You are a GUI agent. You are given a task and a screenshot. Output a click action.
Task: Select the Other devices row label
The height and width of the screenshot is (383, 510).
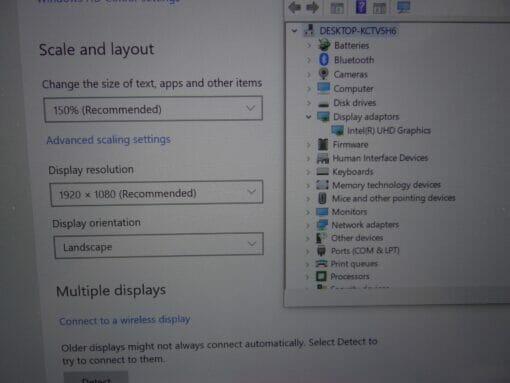(357, 238)
